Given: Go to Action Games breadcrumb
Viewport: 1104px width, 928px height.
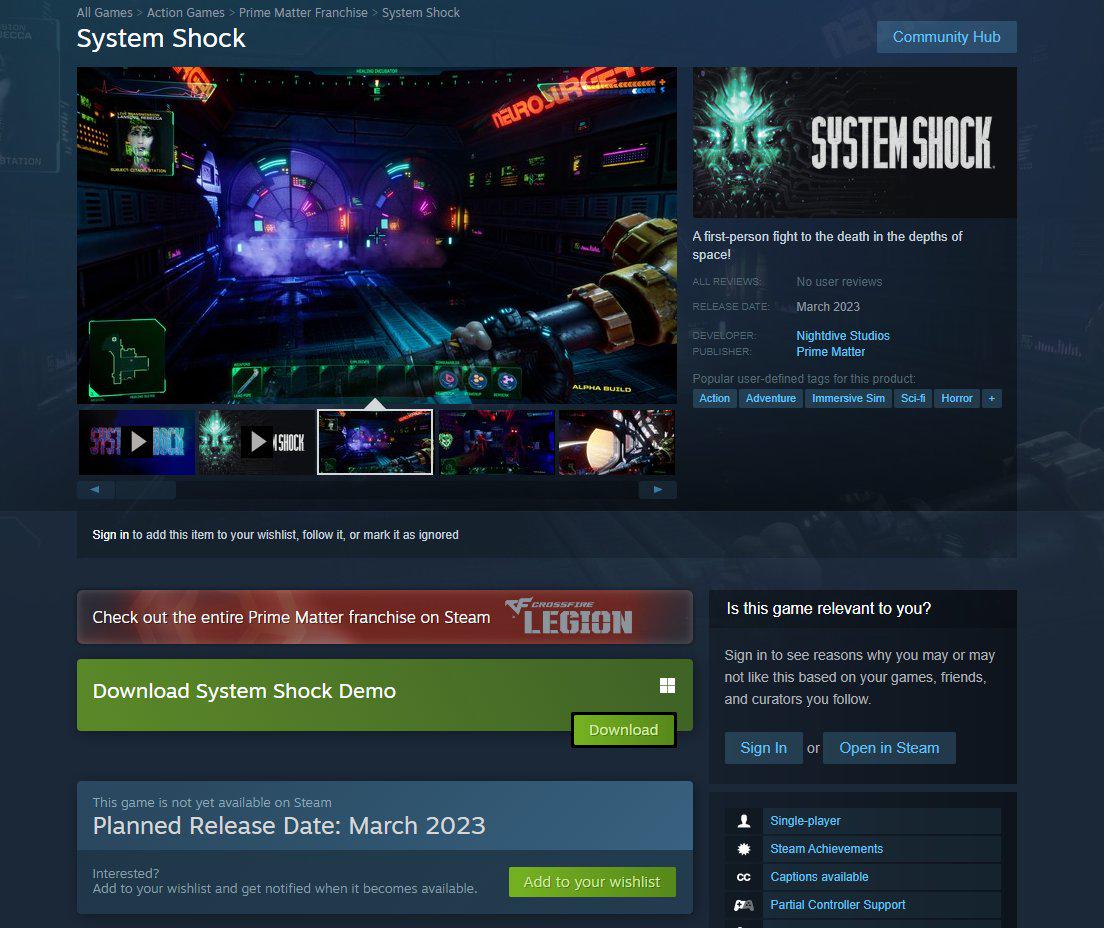Looking at the screenshot, I should 186,13.
